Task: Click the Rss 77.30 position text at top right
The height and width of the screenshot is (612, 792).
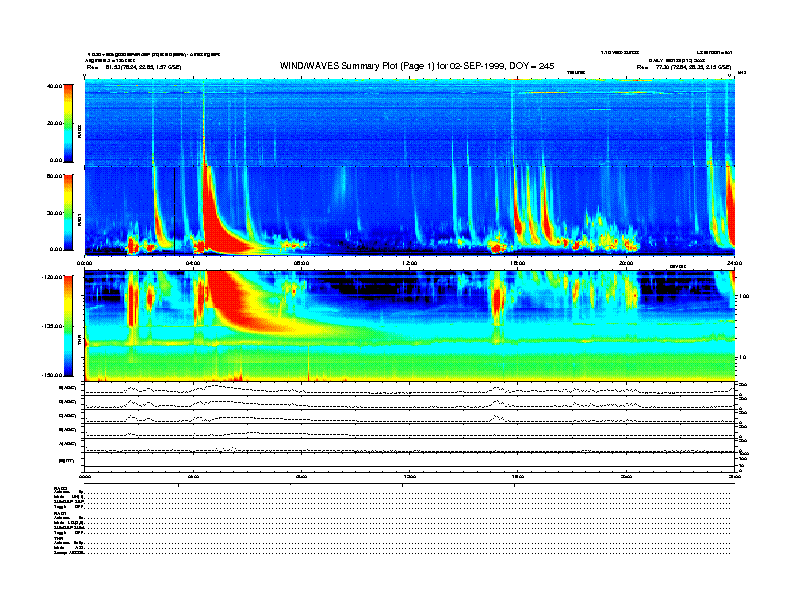Action: pos(684,67)
